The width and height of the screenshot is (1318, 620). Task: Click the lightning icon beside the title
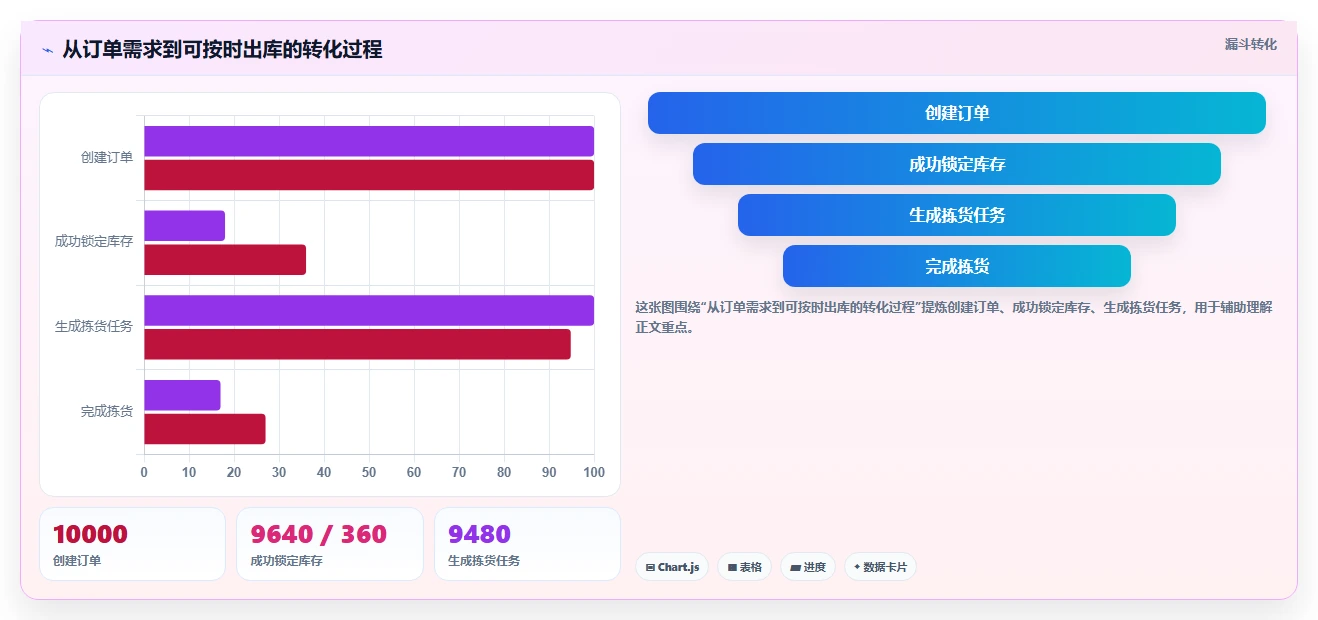click(x=47, y=50)
